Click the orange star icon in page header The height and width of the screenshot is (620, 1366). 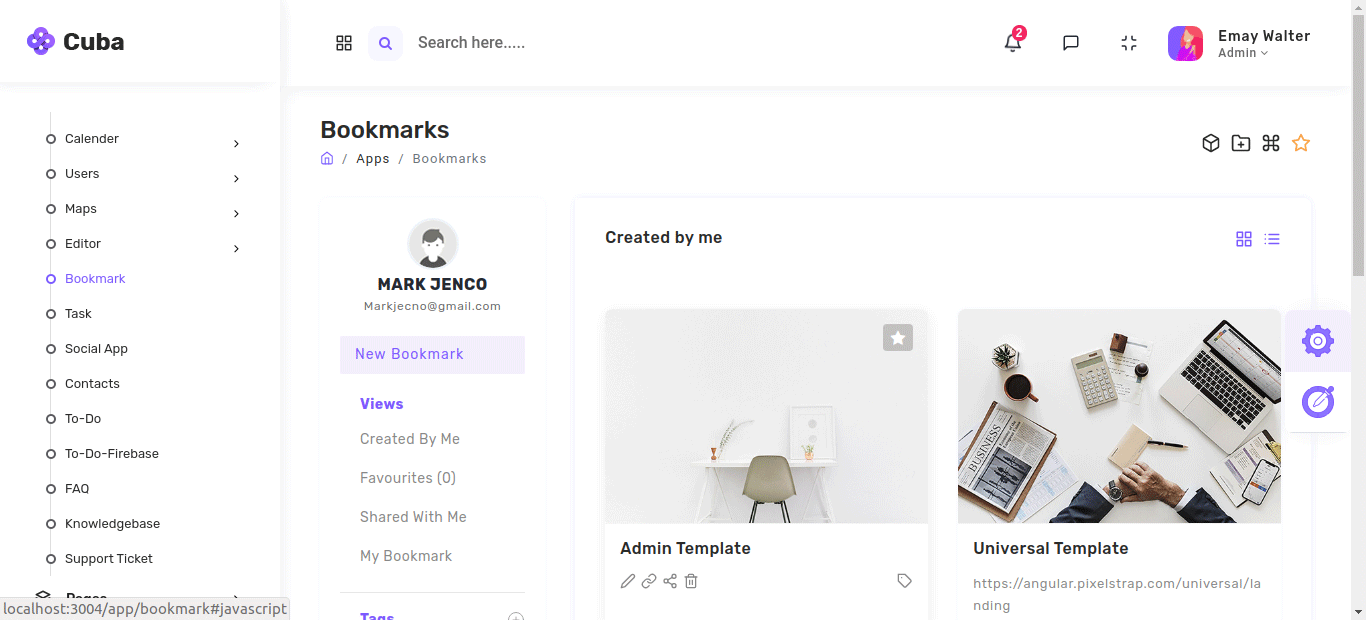pyautogui.click(x=1300, y=143)
